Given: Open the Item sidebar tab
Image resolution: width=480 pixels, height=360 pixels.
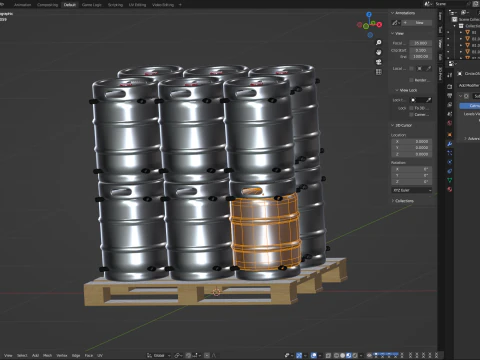Looking at the screenshot, I should (x=440, y=16).
